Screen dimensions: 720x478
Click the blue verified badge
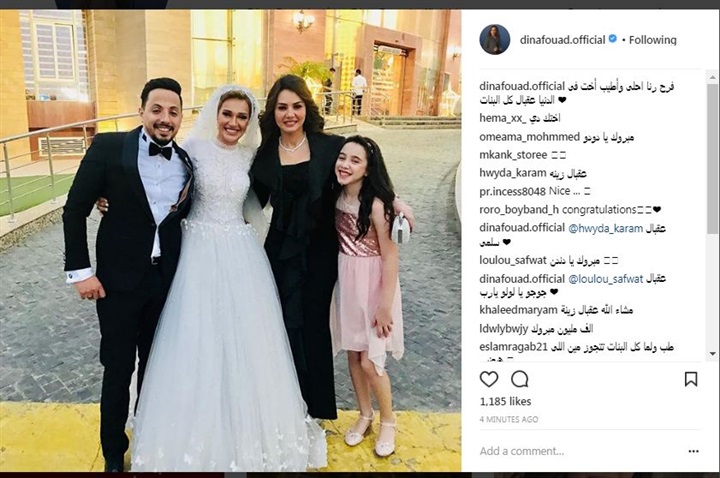613,39
